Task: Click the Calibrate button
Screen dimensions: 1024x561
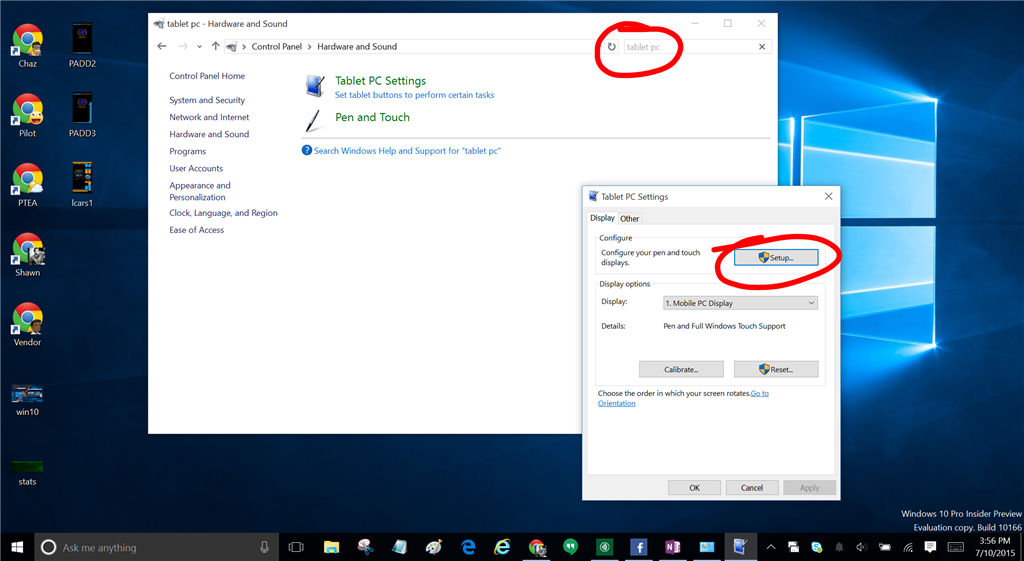Action: click(681, 369)
